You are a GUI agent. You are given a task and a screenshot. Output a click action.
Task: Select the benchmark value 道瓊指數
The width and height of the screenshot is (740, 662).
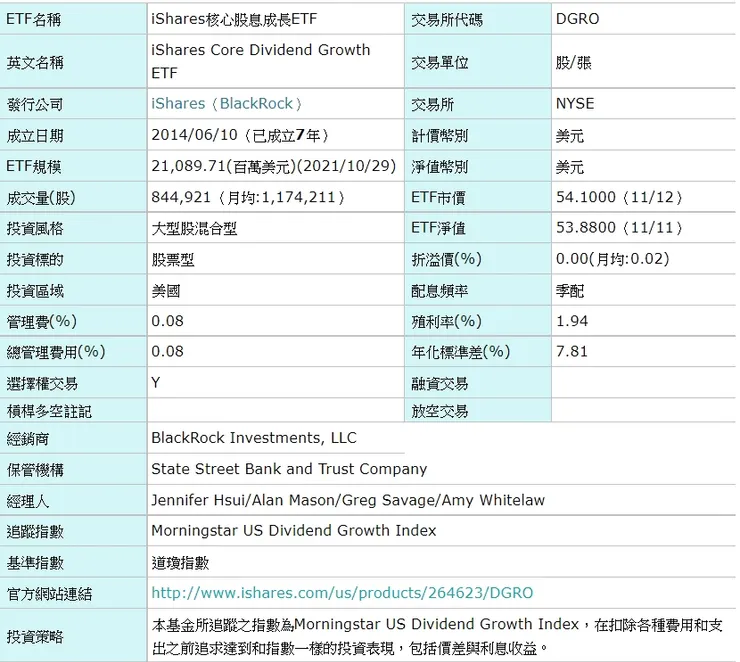(180, 562)
